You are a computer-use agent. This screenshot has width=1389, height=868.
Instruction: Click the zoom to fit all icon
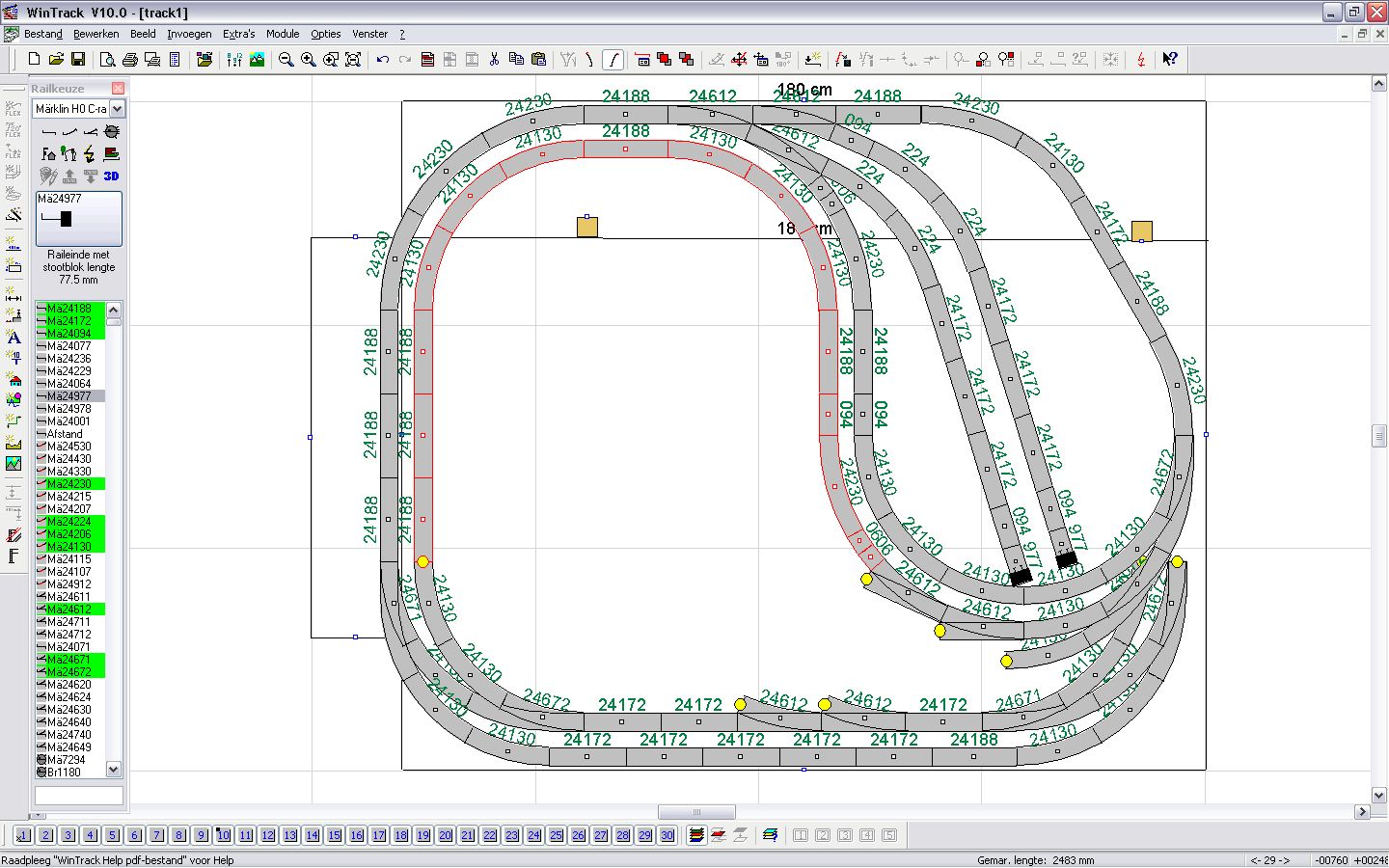(353, 60)
